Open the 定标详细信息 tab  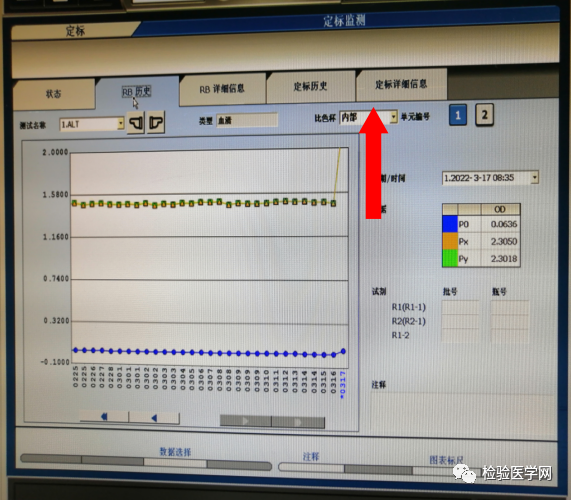[x=401, y=84]
